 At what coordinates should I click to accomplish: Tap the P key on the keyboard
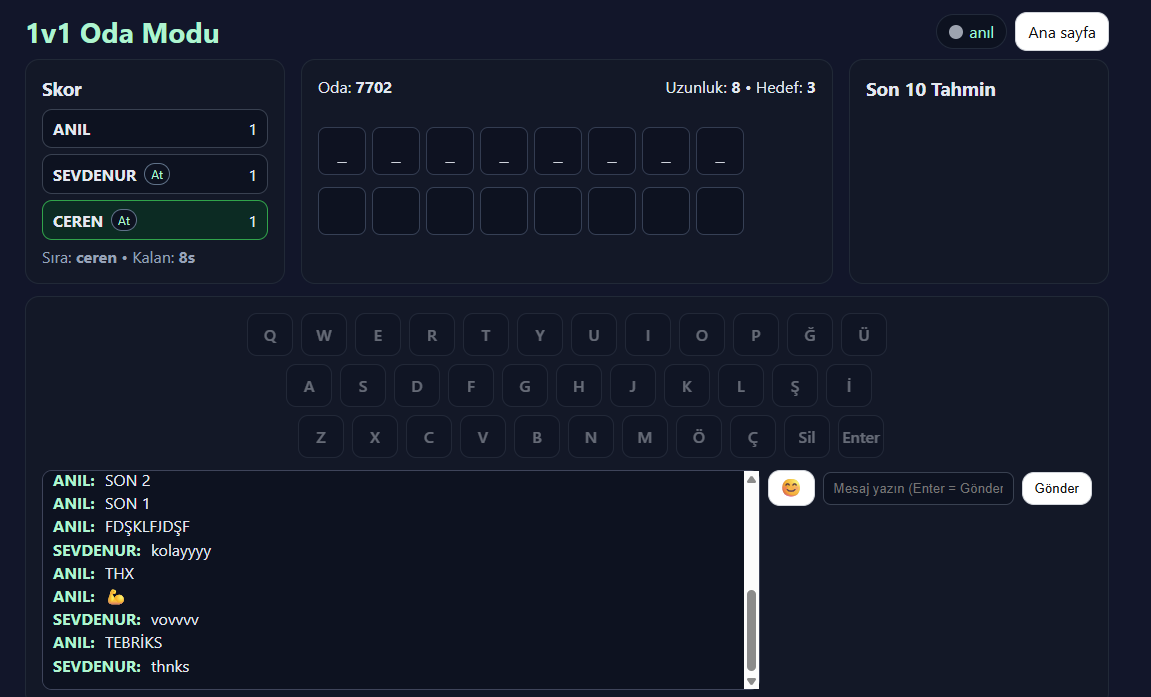[756, 335]
